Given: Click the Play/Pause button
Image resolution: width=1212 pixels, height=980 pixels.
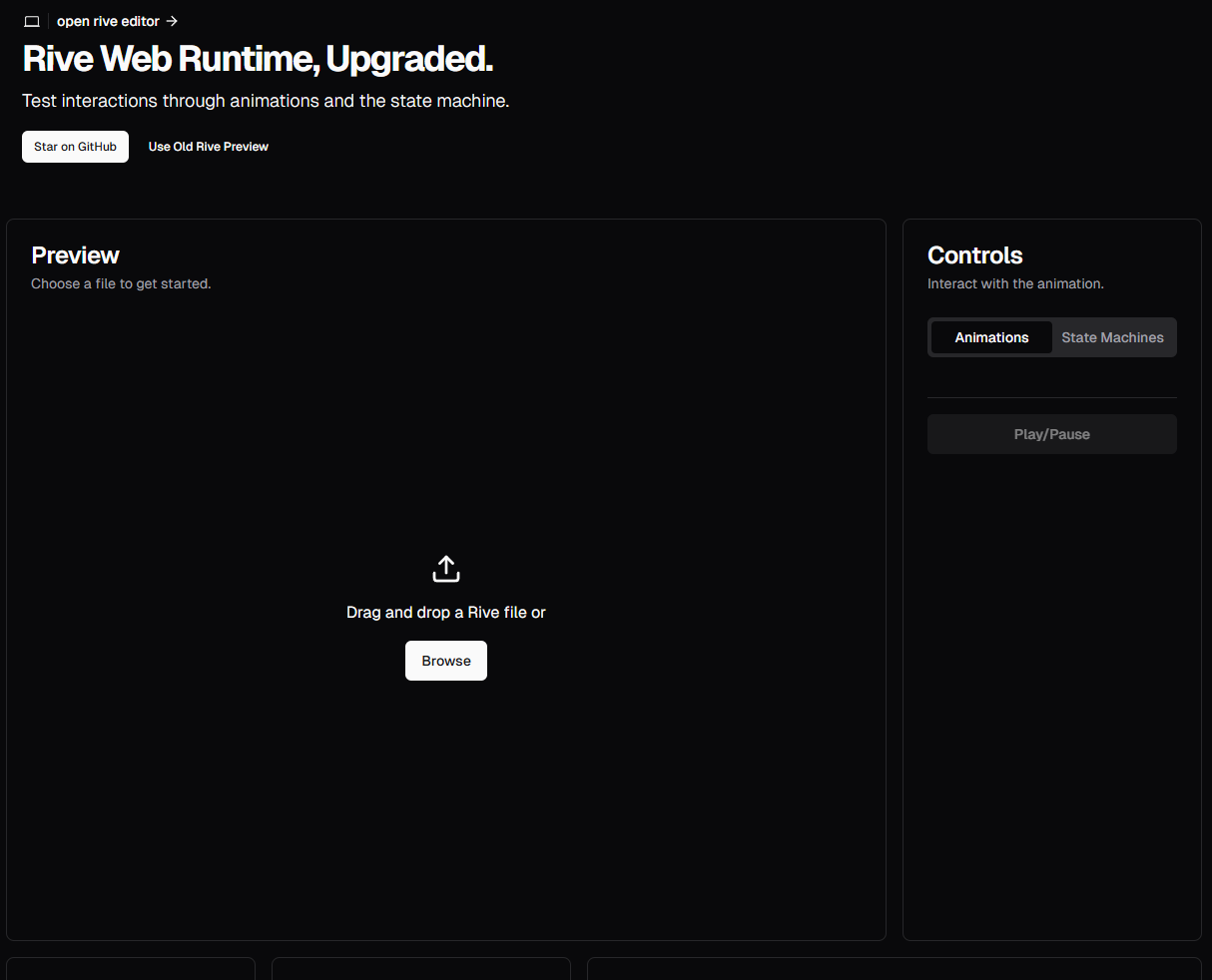Looking at the screenshot, I should coord(1052,434).
